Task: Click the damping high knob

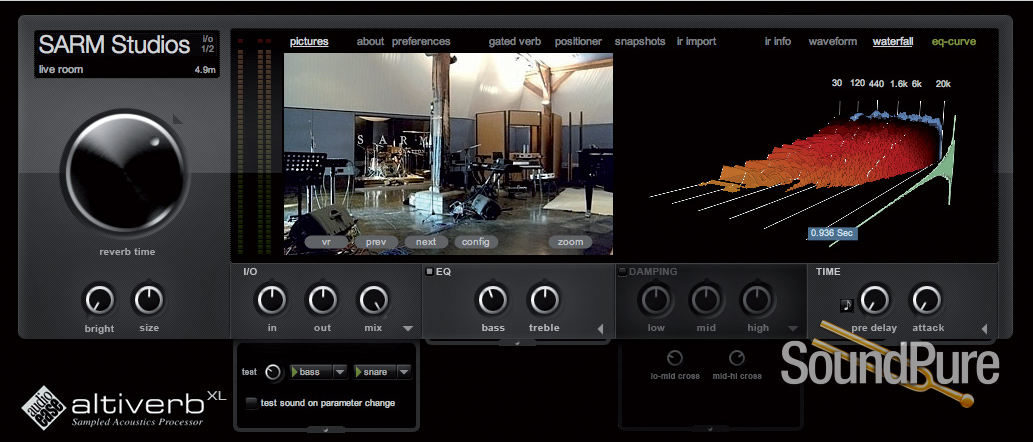Action: coord(757,300)
